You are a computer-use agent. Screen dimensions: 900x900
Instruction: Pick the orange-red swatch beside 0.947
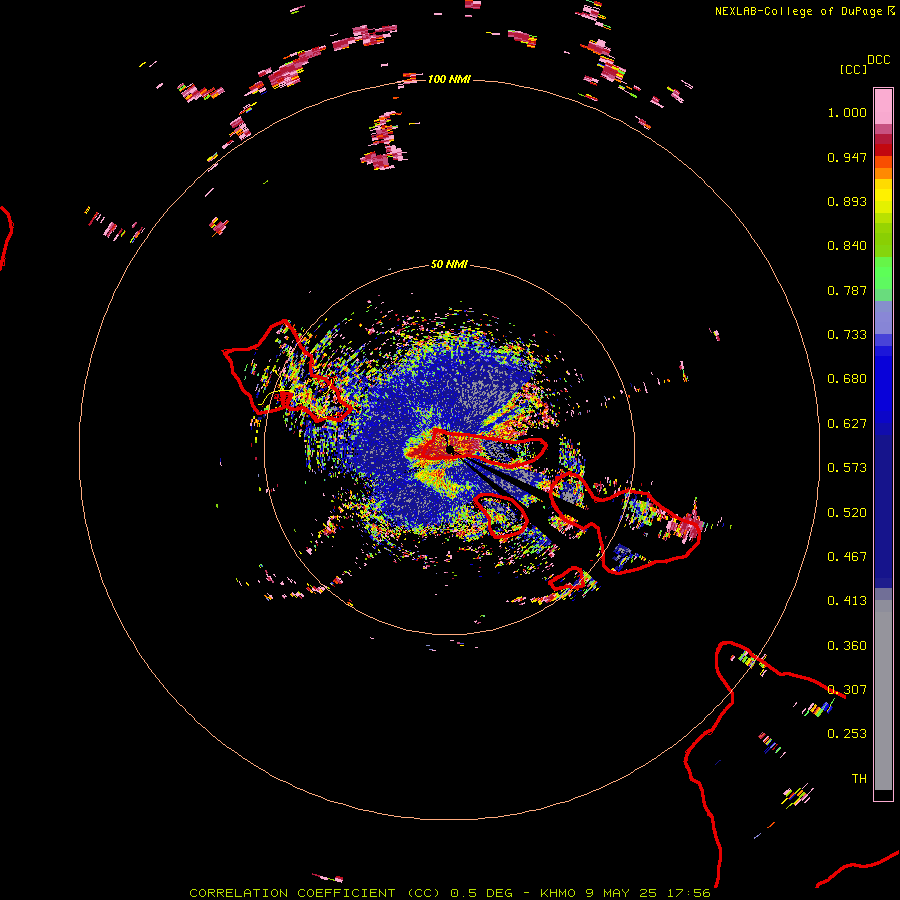883,161
